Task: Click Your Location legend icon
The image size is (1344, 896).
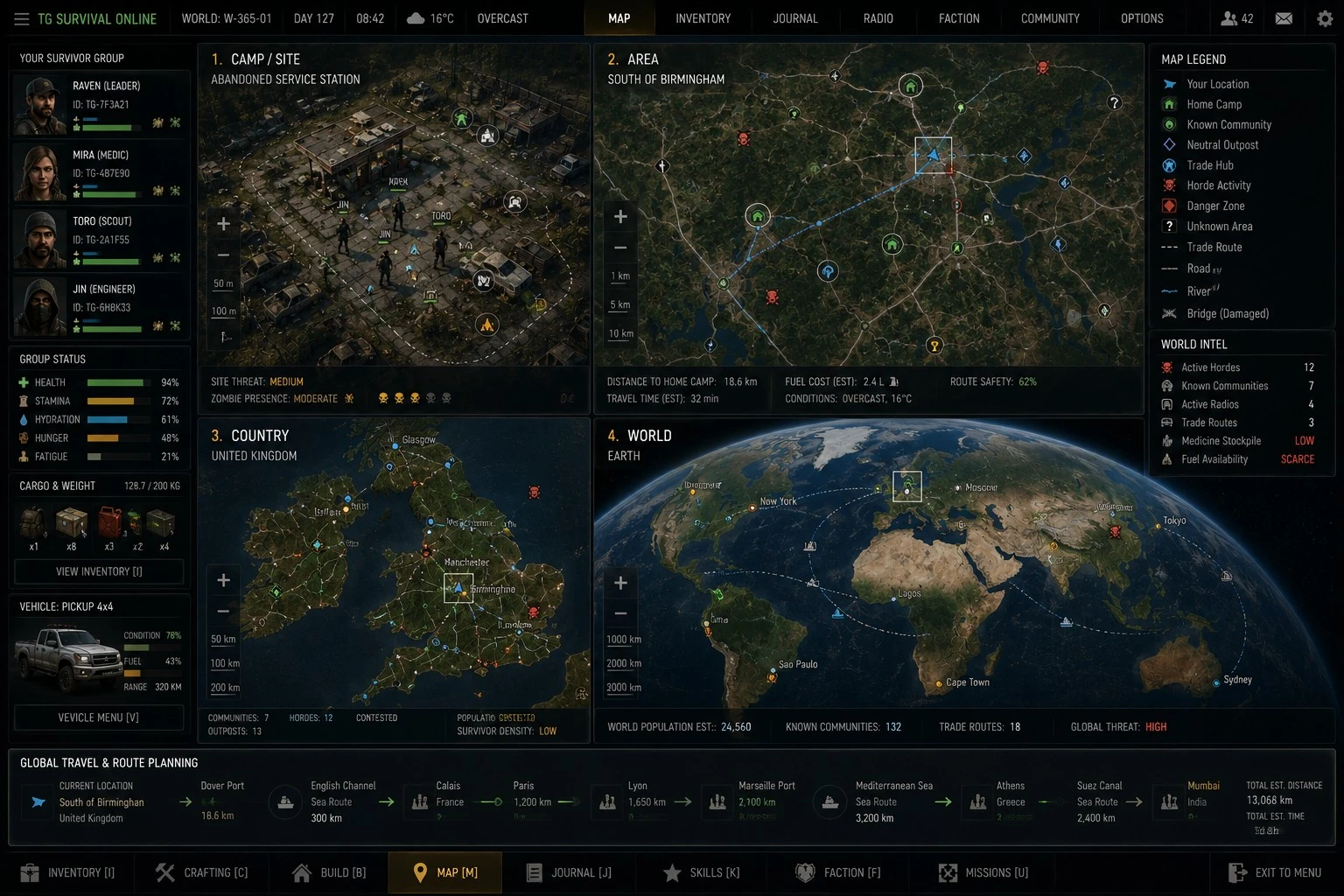Action: (x=1169, y=84)
